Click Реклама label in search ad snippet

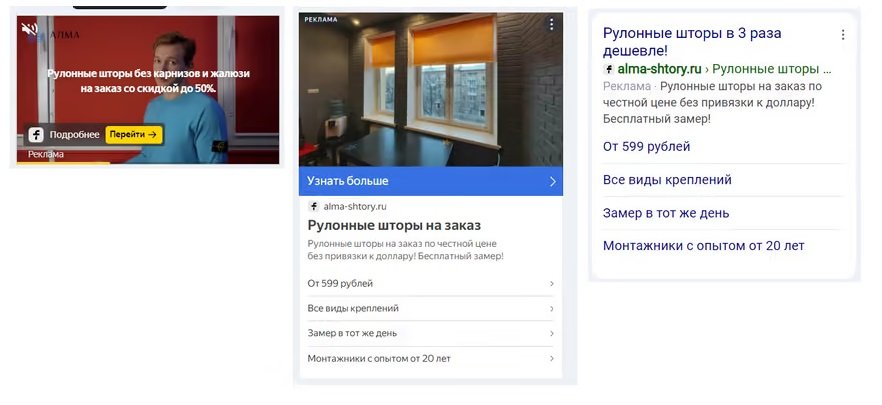626,87
